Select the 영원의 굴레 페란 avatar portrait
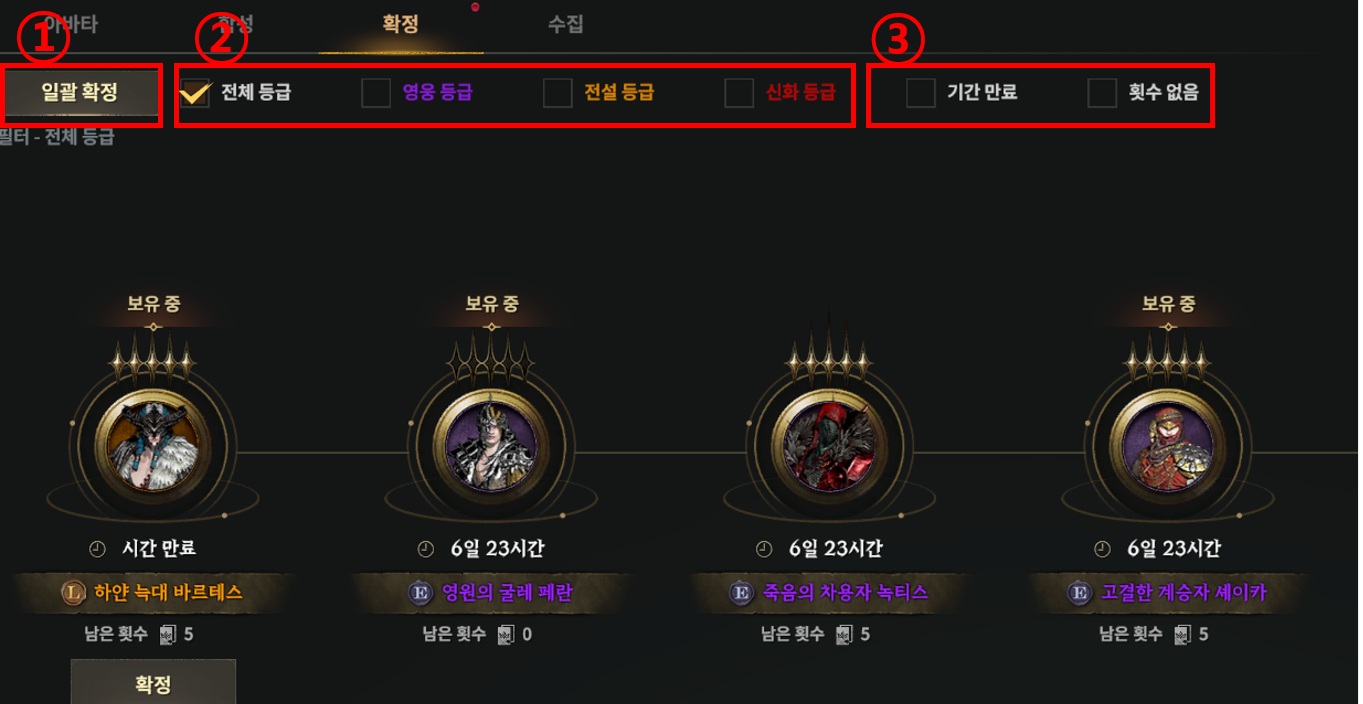 [x=491, y=441]
